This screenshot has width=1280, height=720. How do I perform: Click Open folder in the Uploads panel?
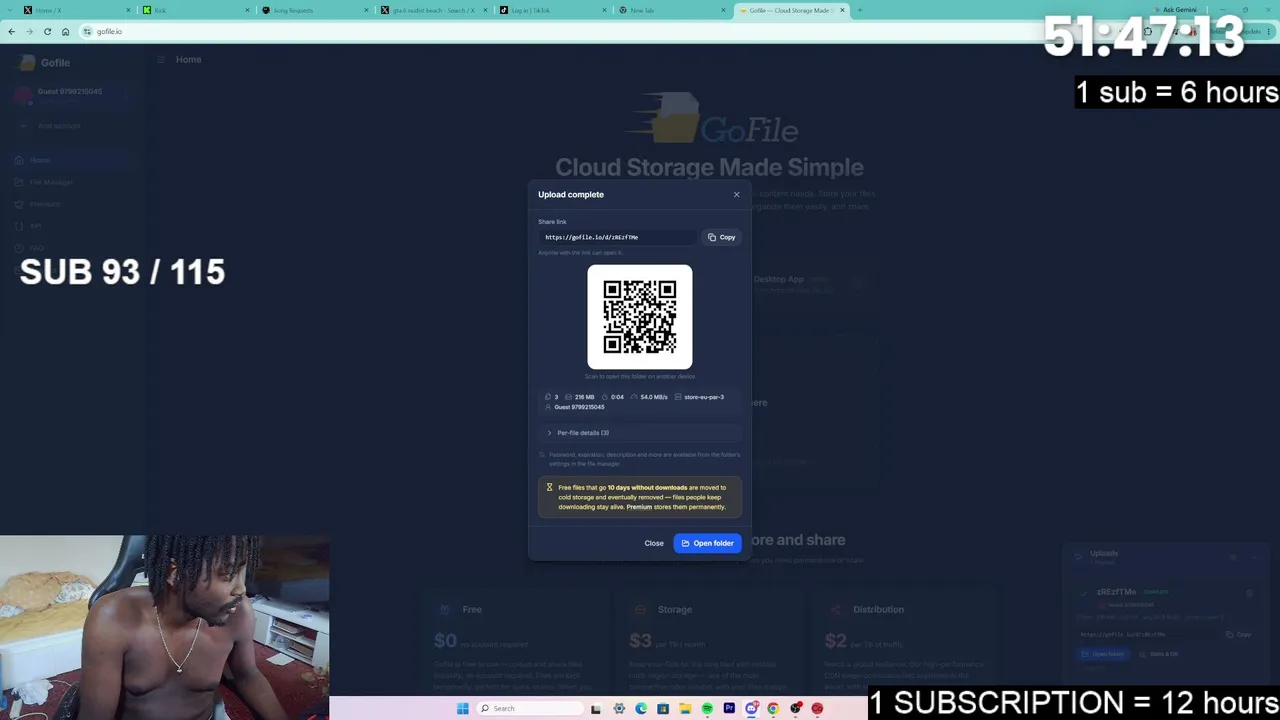coord(1103,654)
